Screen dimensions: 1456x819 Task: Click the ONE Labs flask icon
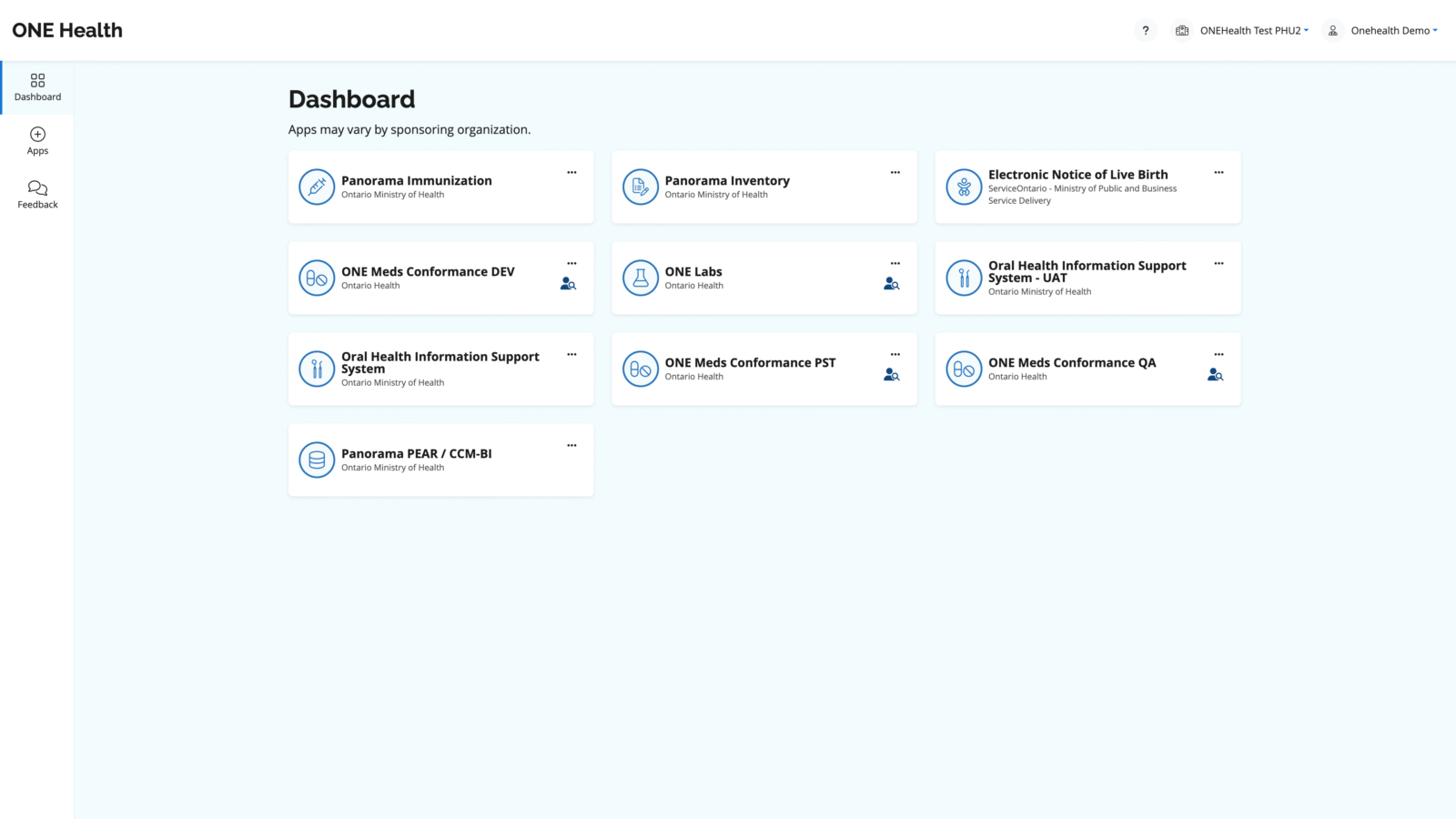[641, 278]
